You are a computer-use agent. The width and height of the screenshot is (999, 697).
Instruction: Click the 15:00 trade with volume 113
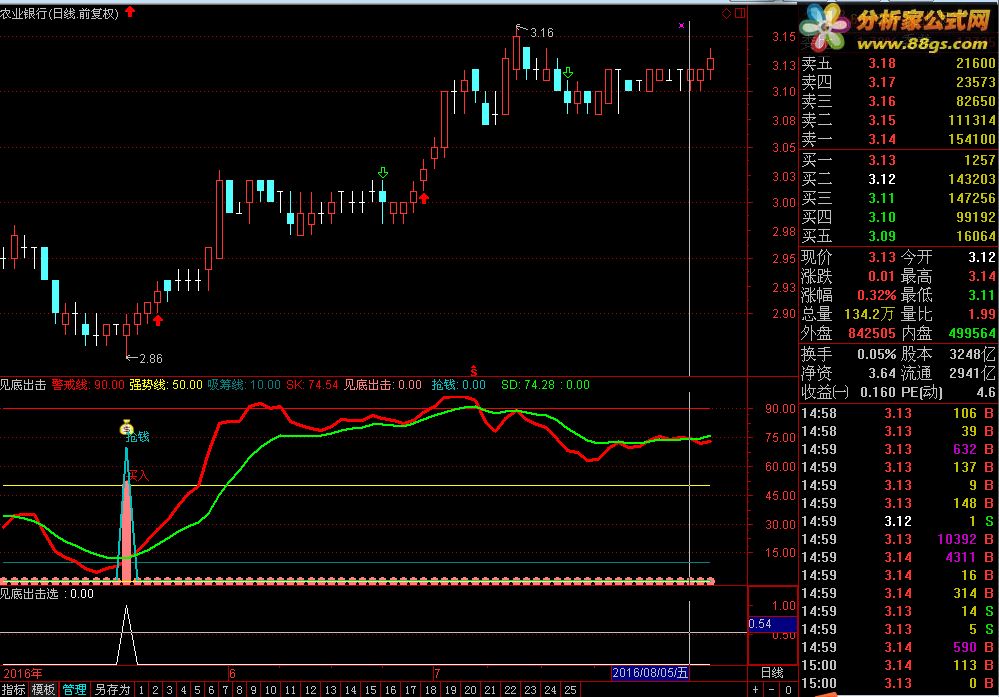(x=898, y=665)
